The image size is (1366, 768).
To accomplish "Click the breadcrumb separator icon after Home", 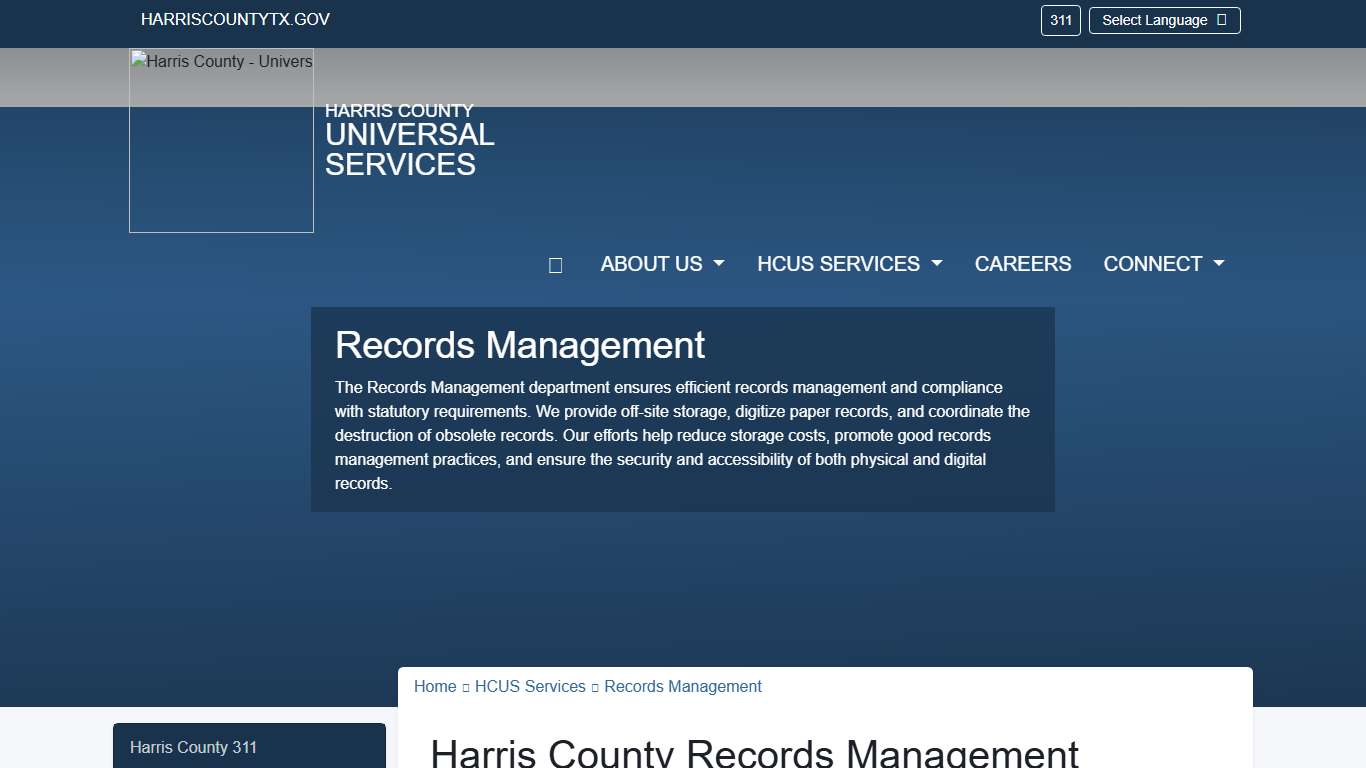I will point(464,687).
